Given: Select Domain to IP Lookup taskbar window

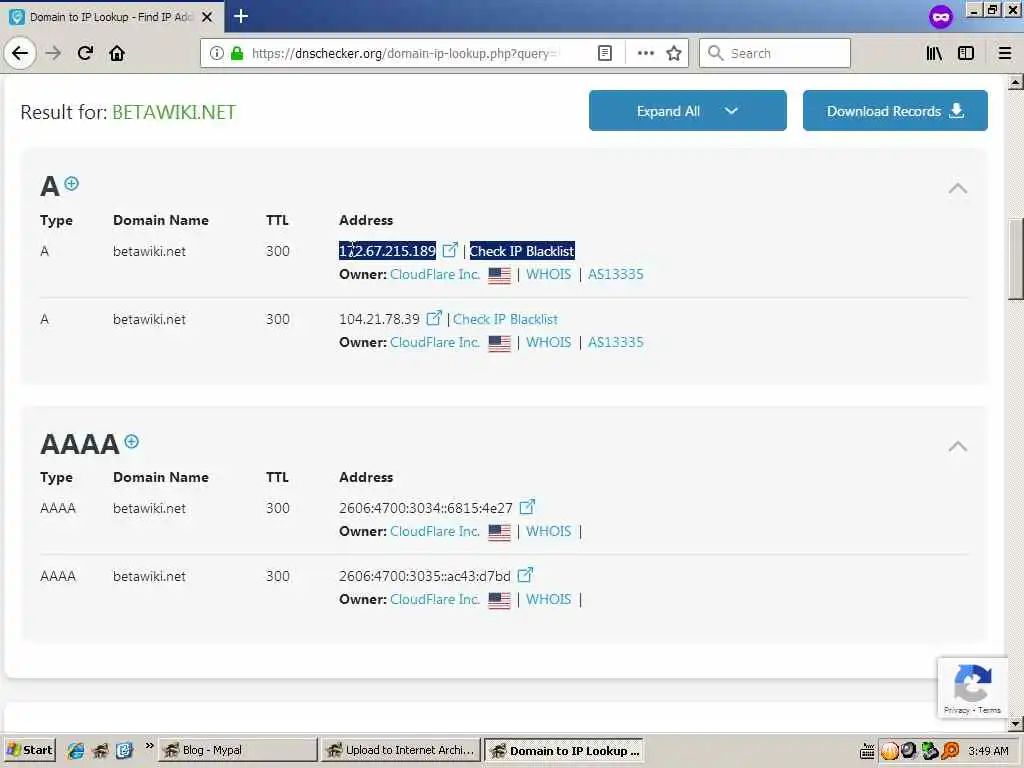Looking at the screenshot, I should coord(566,750).
